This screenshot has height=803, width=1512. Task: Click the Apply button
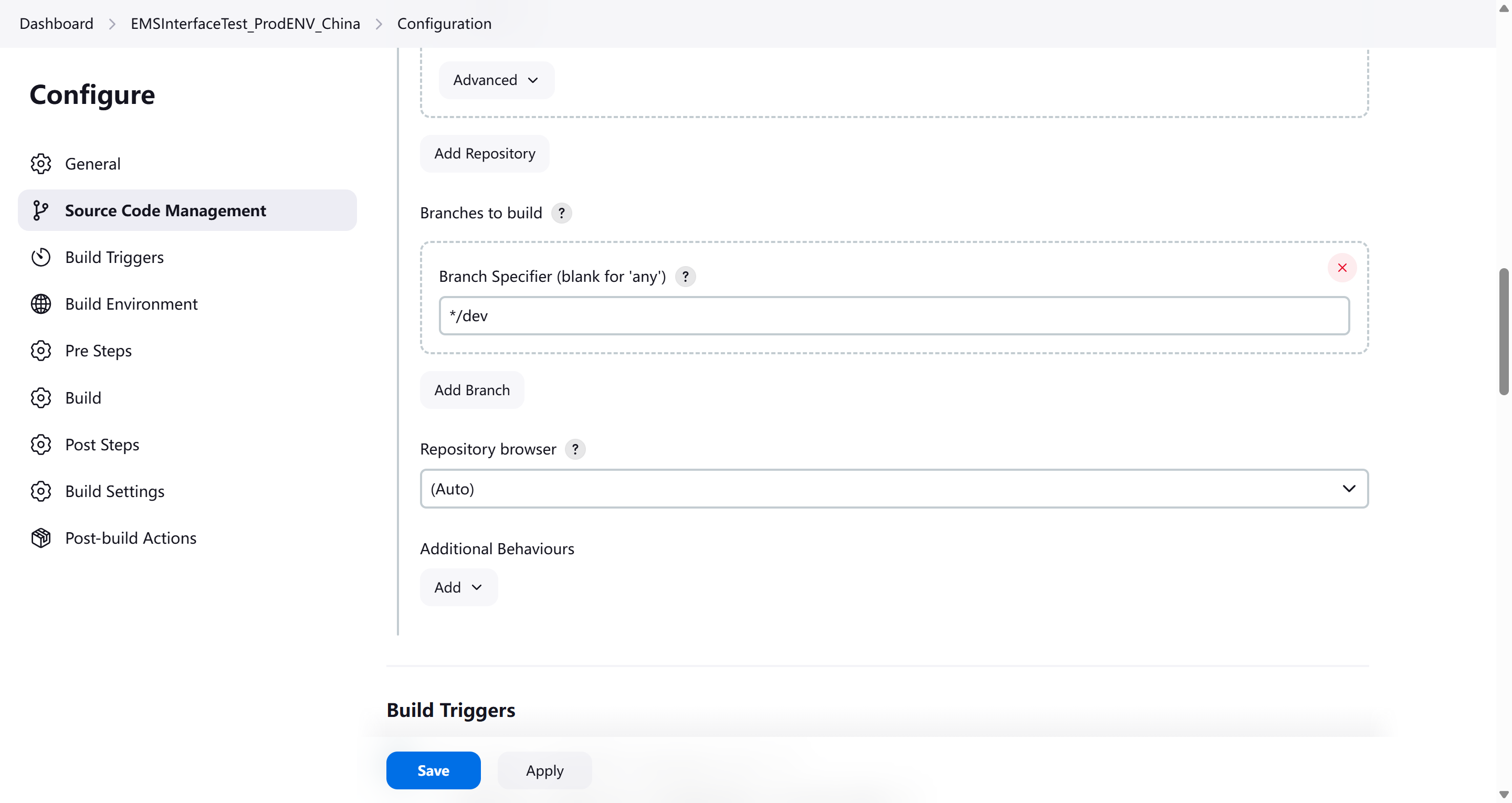click(544, 770)
